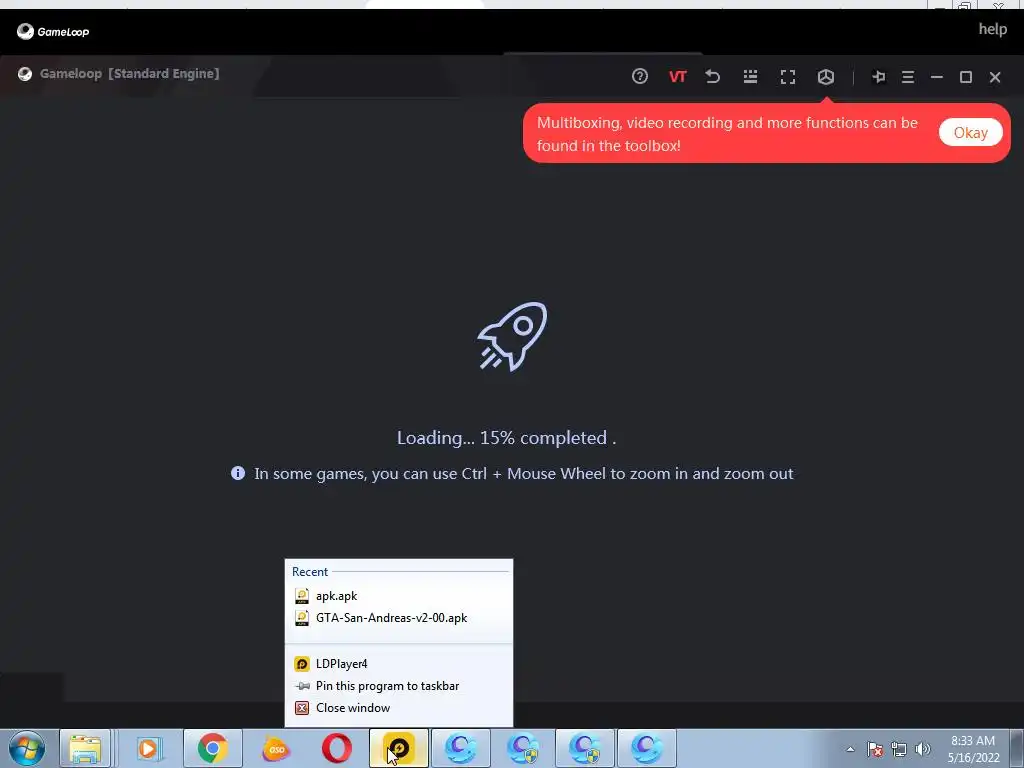Dismiss the toolbox tip with Okay
This screenshot has height=768, width=1024.
[x=970, y=133]
